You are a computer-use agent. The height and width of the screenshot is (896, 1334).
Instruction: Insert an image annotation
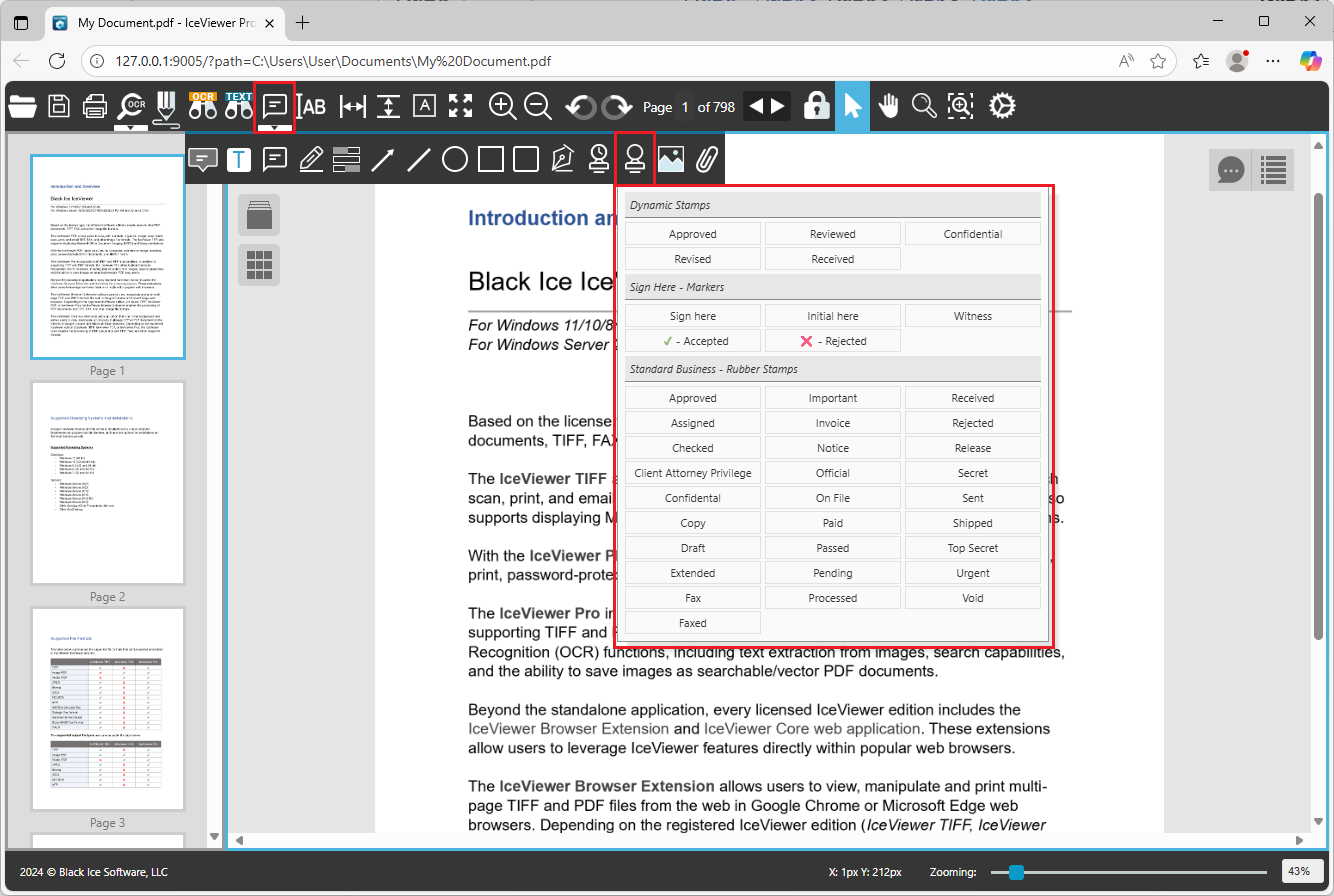(670, 159)
